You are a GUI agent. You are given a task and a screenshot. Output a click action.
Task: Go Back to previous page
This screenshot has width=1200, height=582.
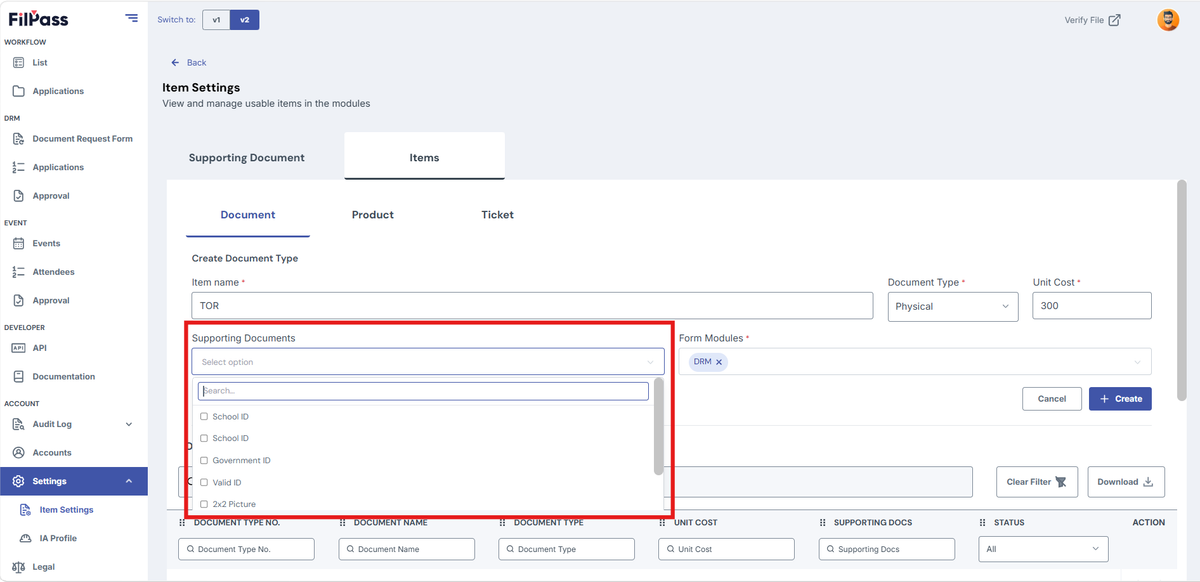(x=189, y=63)
